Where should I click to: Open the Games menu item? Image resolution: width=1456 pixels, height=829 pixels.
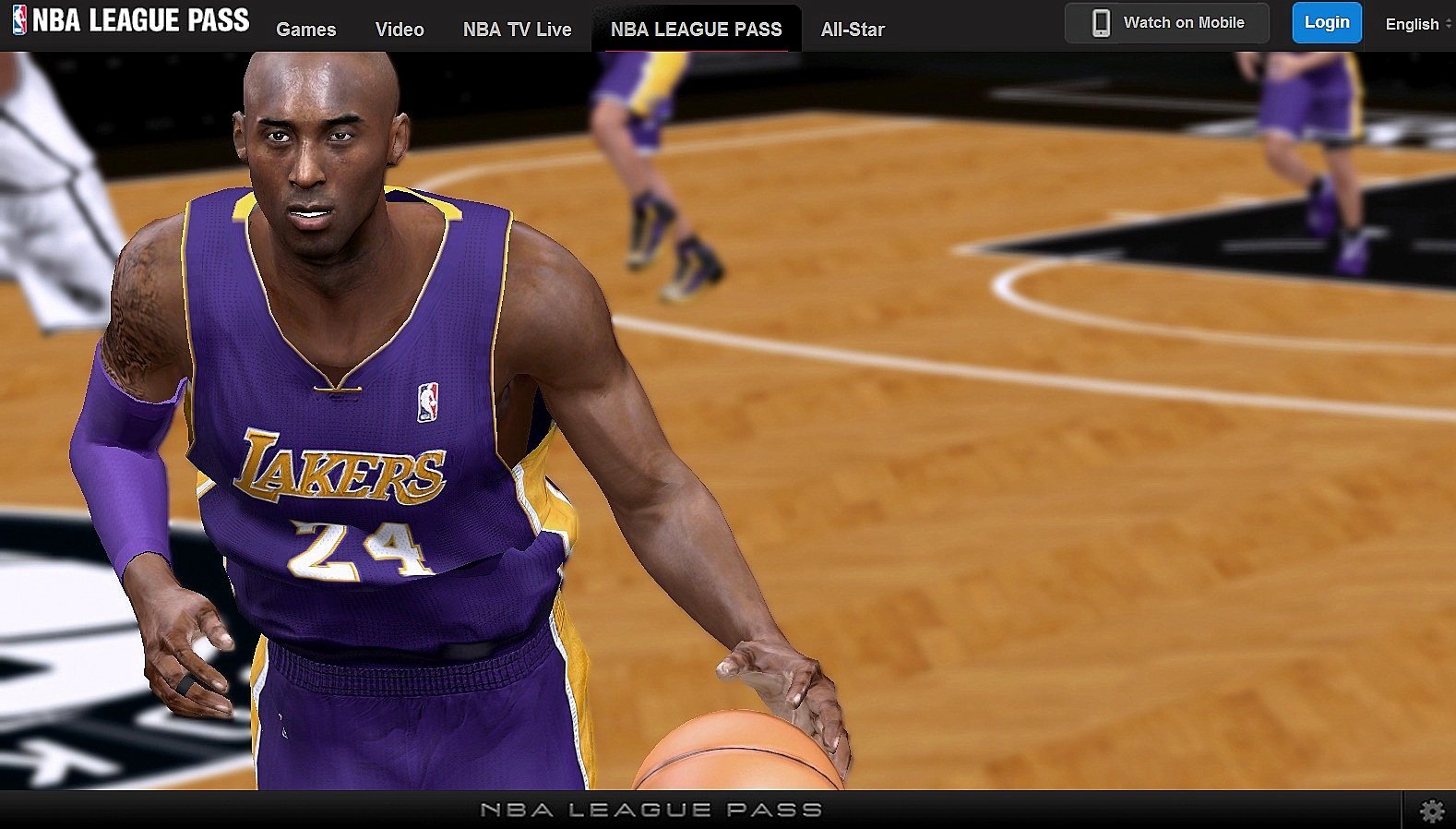[x=306, y=30]
